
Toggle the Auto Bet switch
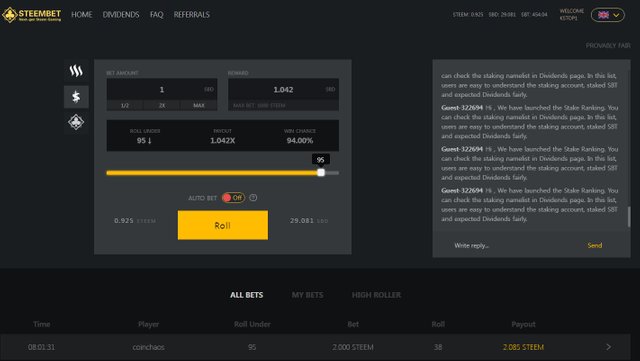233,198
